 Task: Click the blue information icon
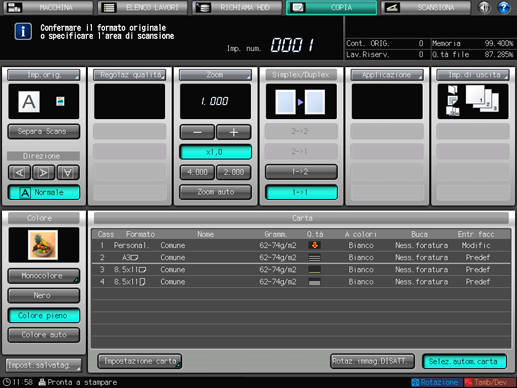click(23, 32)
